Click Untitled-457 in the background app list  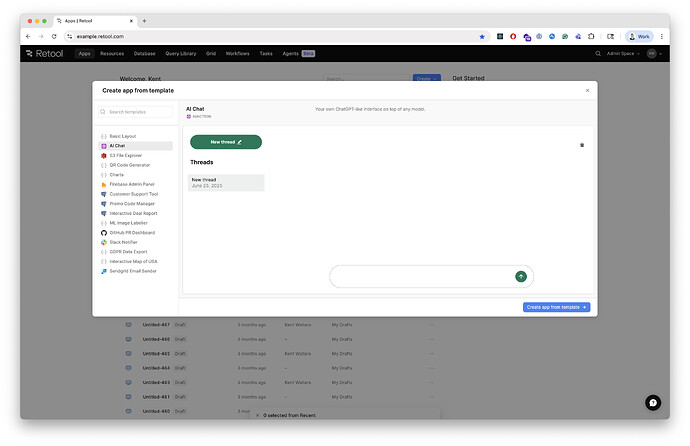tap(156, 325)
